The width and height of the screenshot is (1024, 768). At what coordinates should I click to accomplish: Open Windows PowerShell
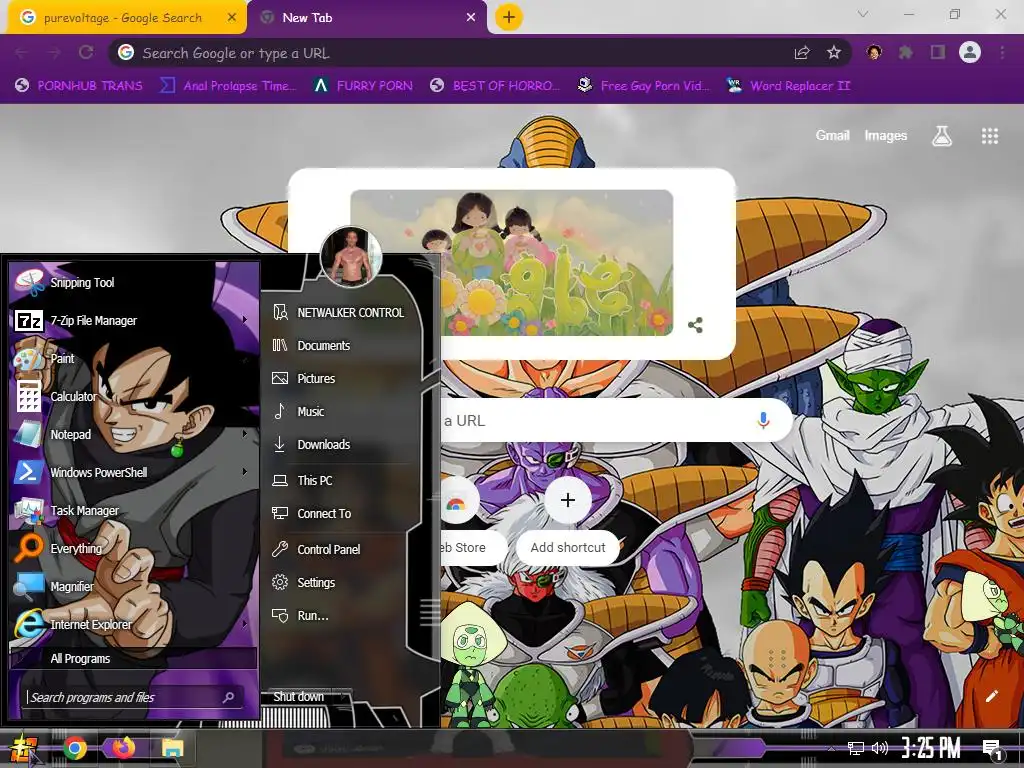134,472
